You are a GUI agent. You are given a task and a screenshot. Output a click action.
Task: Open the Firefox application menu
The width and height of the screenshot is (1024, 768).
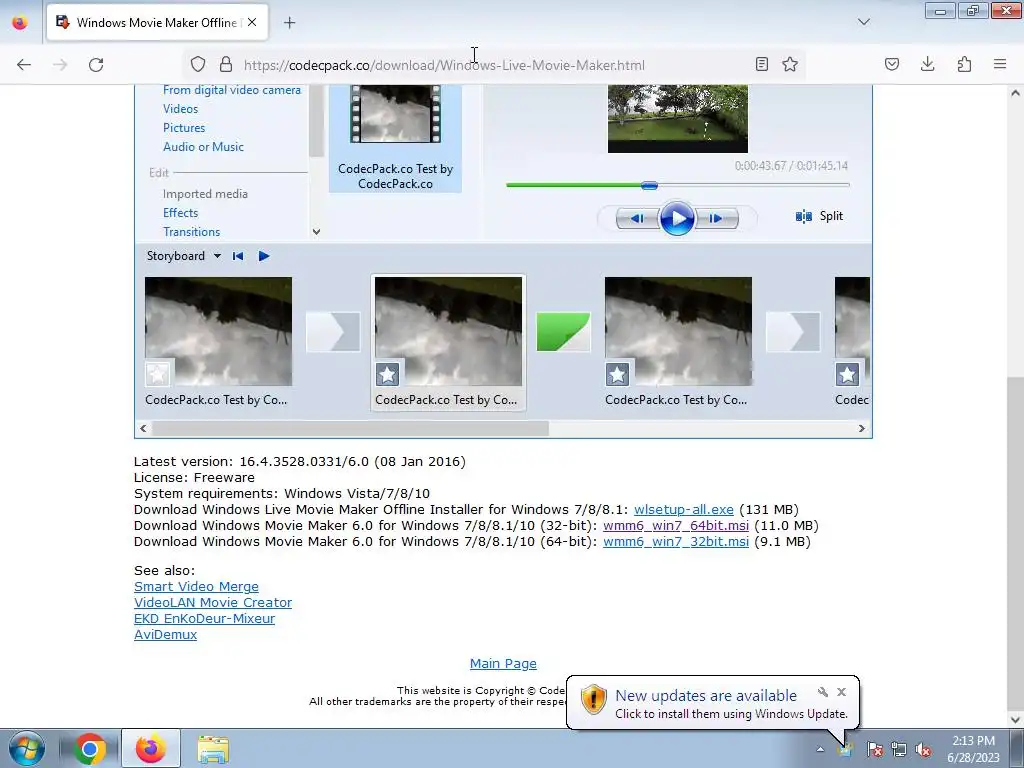1000,64
